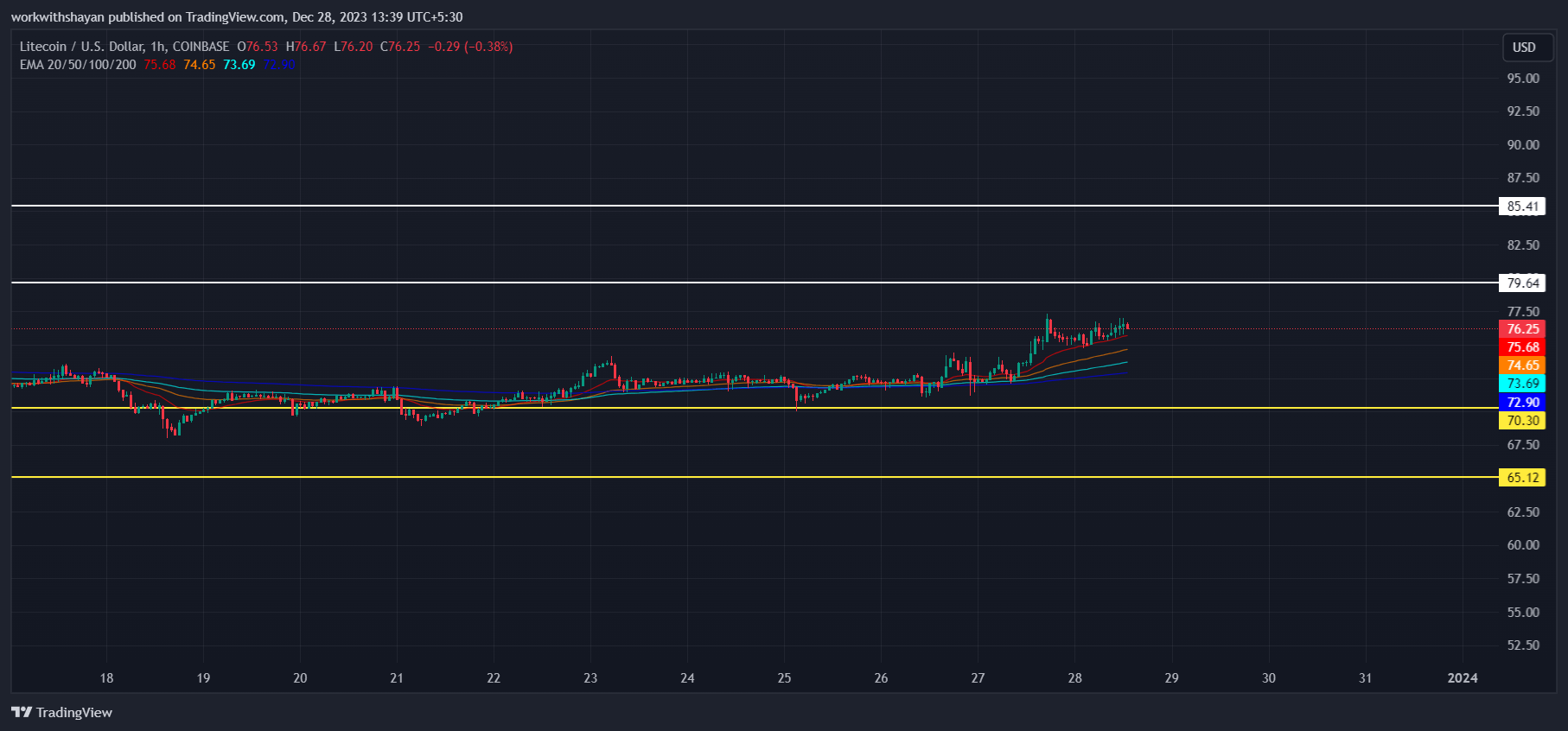Click the cyan 73.69 EMA tag on axis

point(1522,384)
